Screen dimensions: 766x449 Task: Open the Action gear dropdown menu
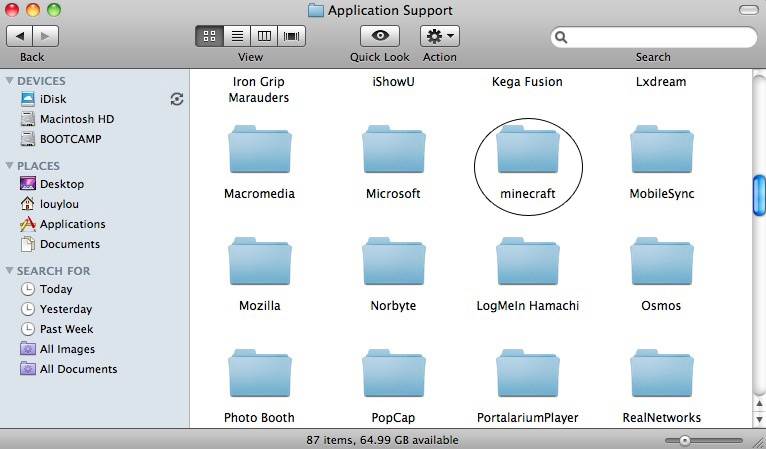[440, 36]
